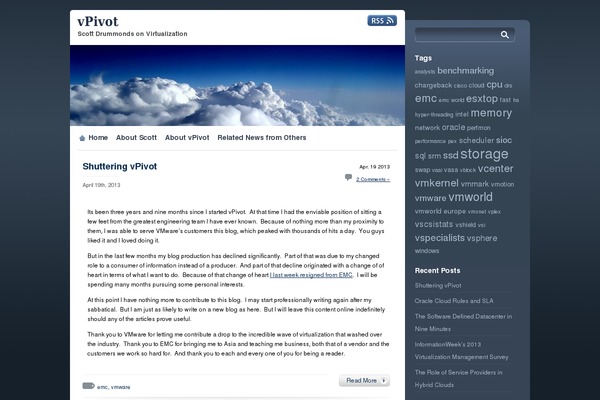Screen dimensions: 600x400
Task: Open InformationWeek's 2013 Virtualization Management Survey
Action: tap(461, 351)
